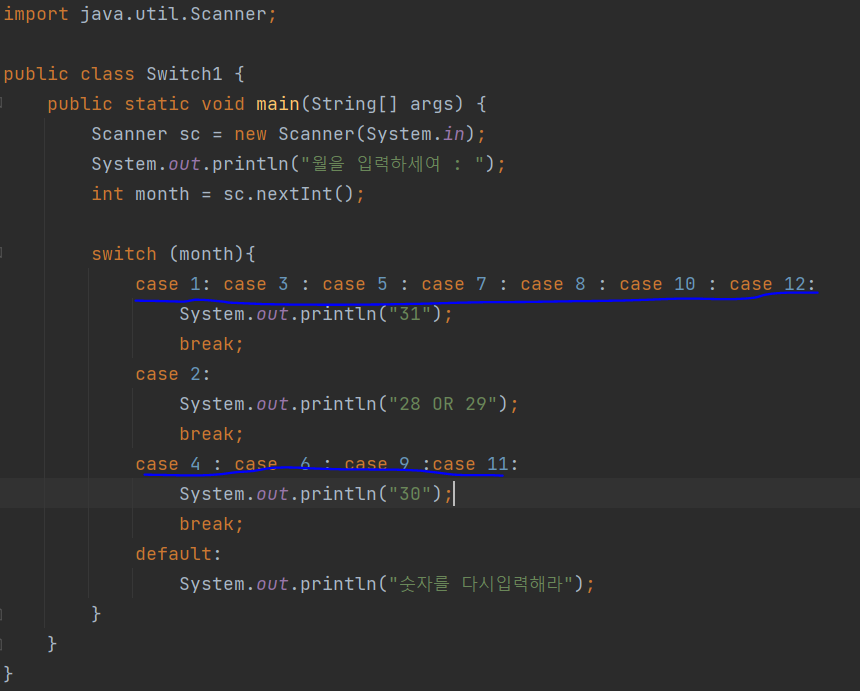Click the "void" return type keyword
Image resolution: width=860 pixels, height=691 pixels.
click(x=223, y=104)
